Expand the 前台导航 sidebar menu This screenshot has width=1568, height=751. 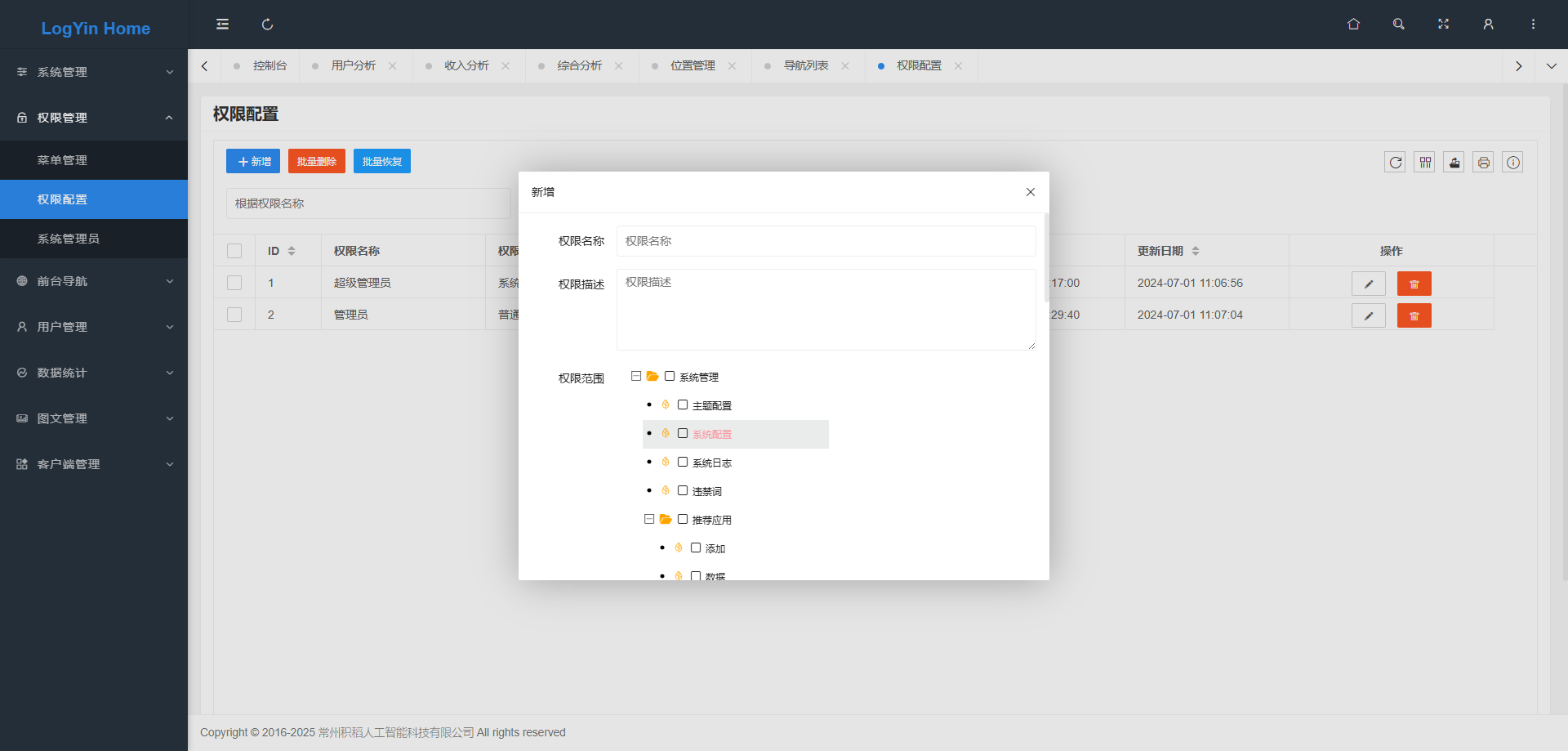[94, 281]
